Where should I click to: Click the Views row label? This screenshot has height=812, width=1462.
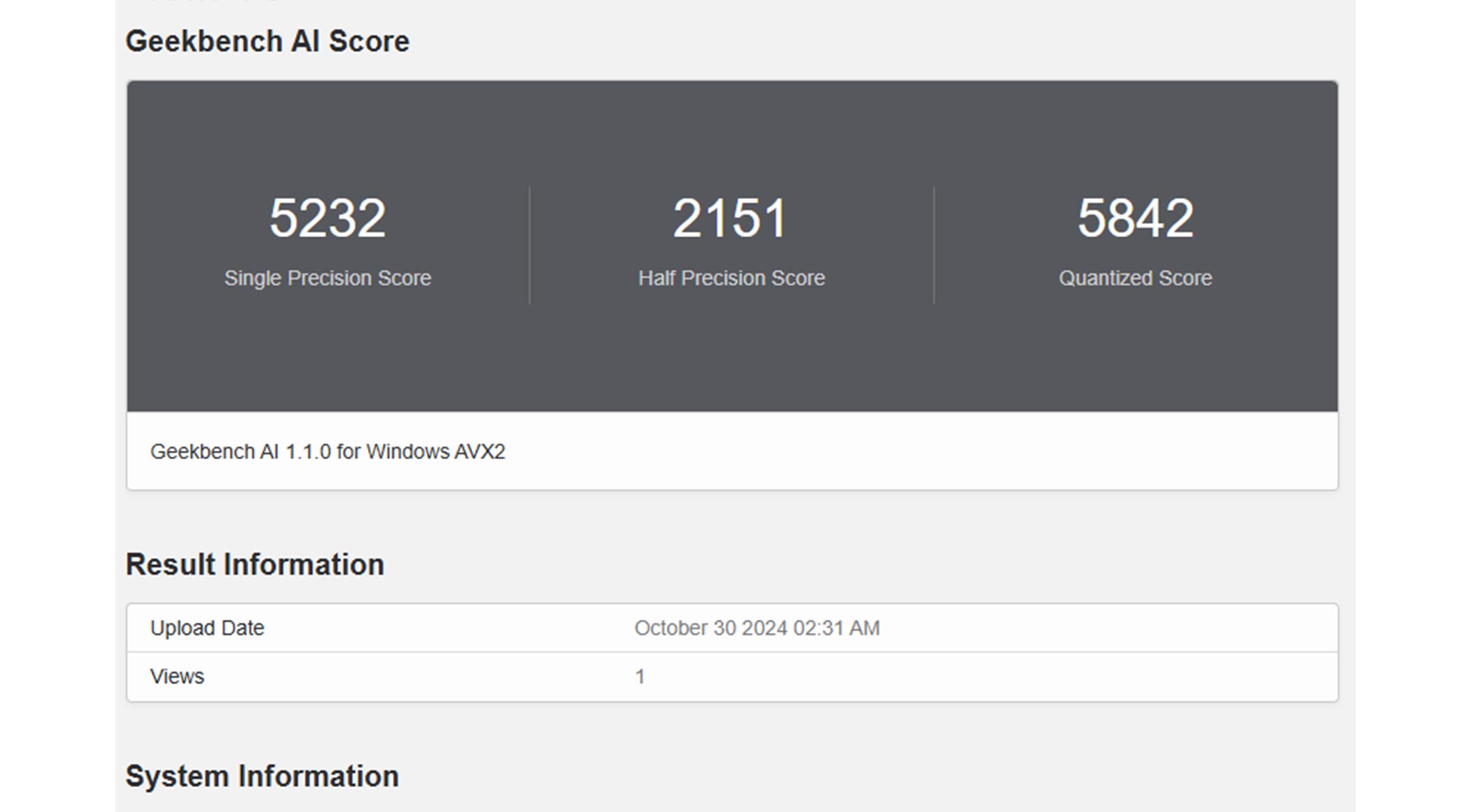178,676
